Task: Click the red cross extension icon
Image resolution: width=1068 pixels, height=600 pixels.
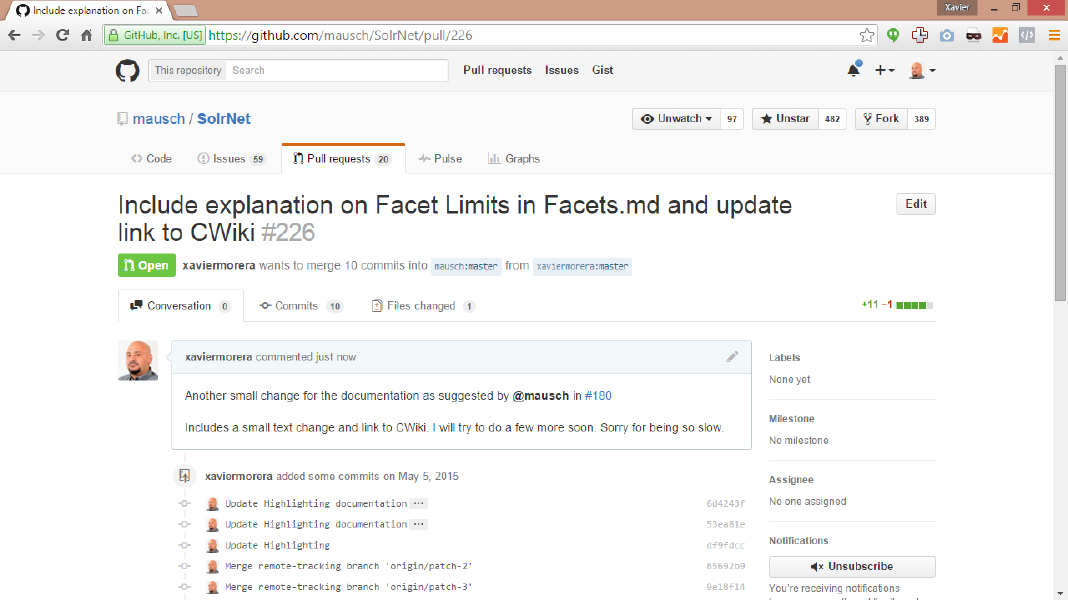Action: coord(920,35)
